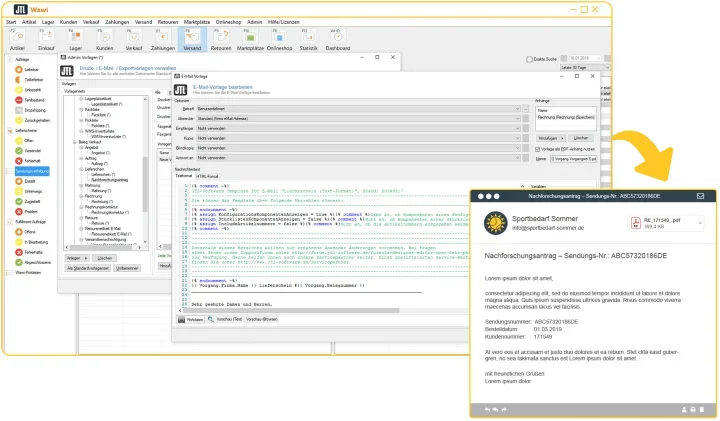This screenshot has width=720, height=421.
Task: Open the Betreff dropdown
Action: tap(359, 109)
